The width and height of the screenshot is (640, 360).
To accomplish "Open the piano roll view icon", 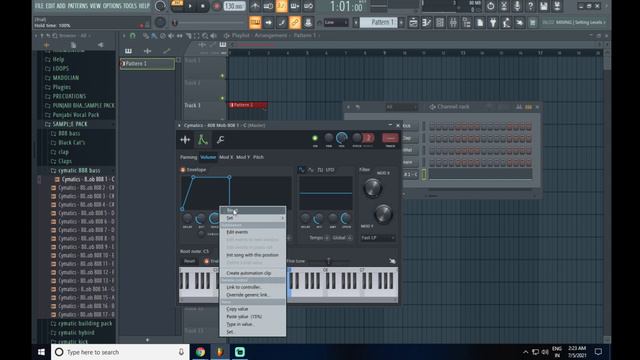I will pyautogui.click(x=427, y=22).
